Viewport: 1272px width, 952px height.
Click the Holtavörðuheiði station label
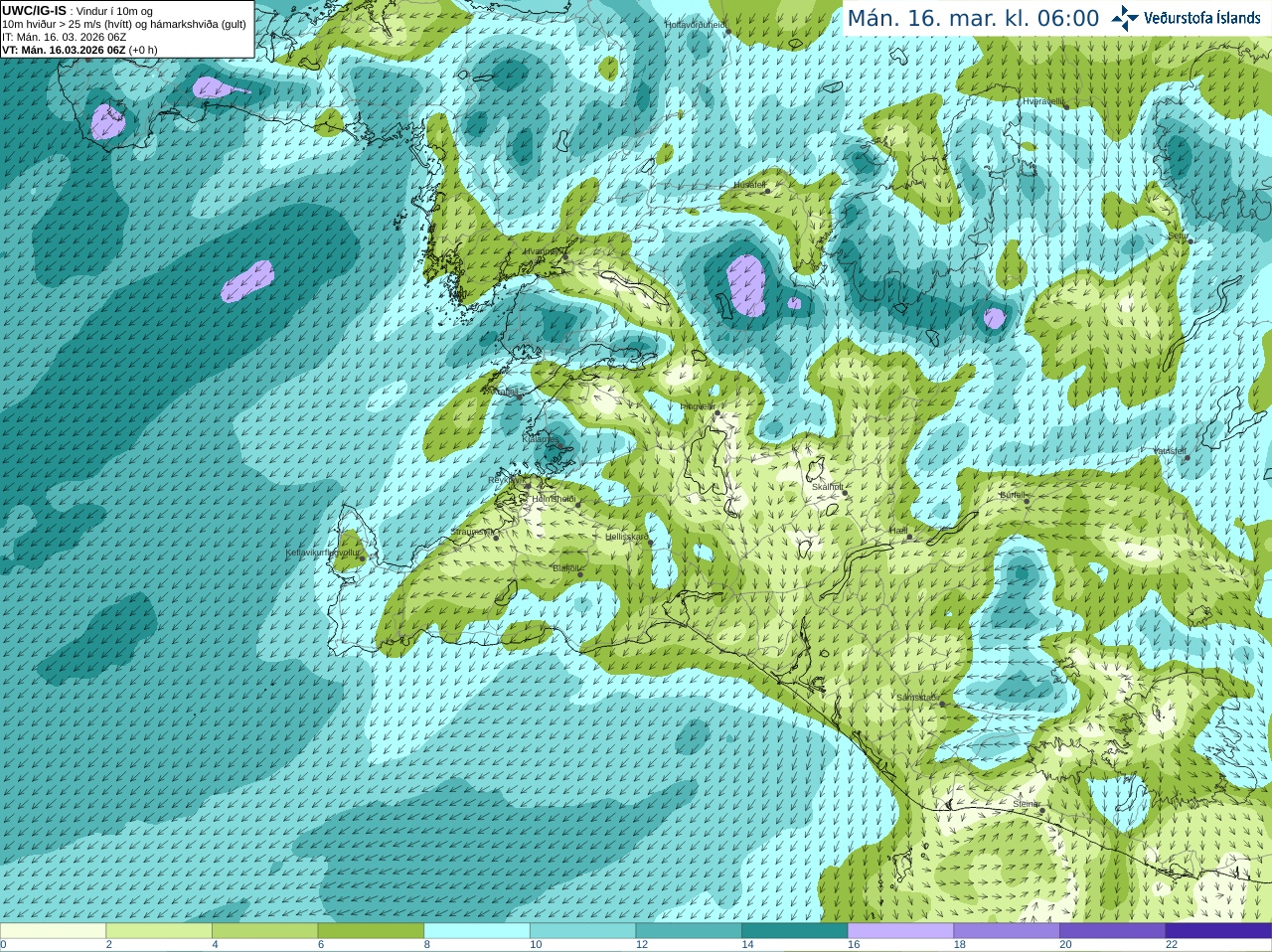(695, 25)
